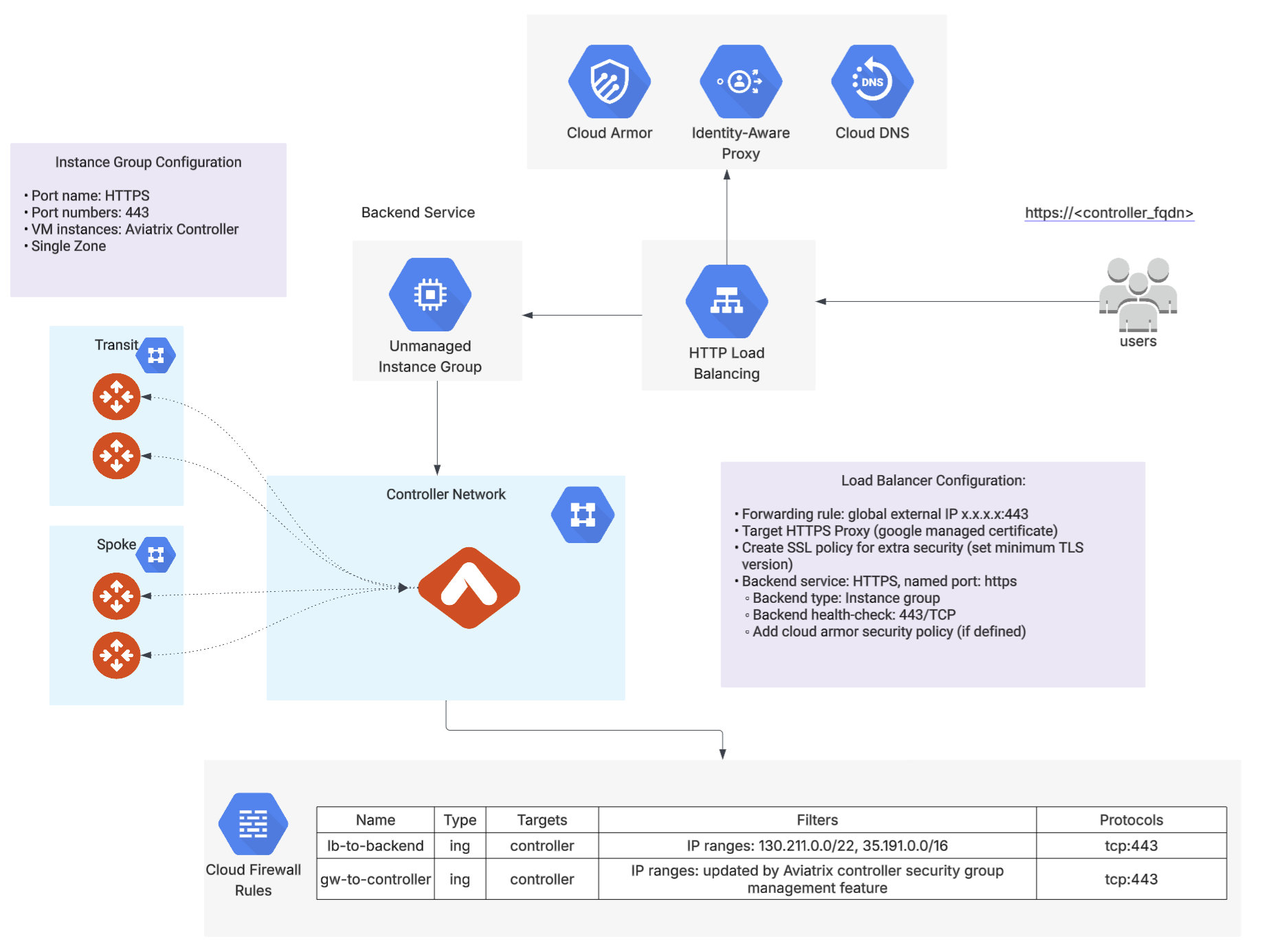
Task: Select controller target in lb-to-backend row
Action: (542, 846)
